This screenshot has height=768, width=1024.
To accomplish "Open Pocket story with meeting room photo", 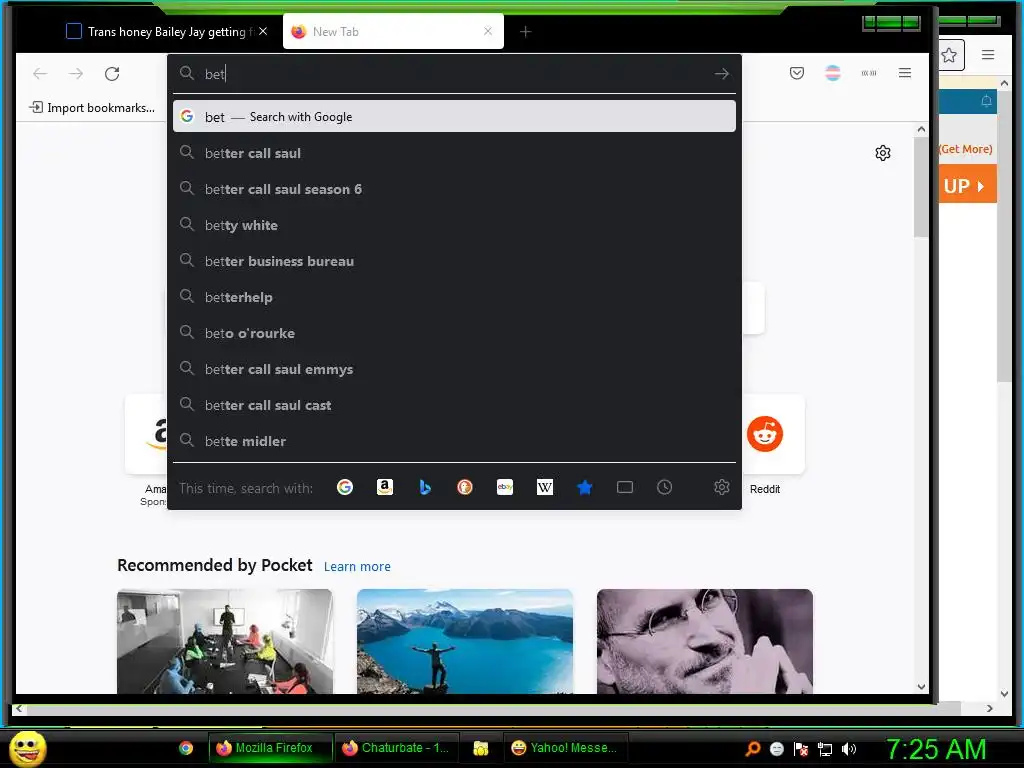I will (x=225, y=641).
